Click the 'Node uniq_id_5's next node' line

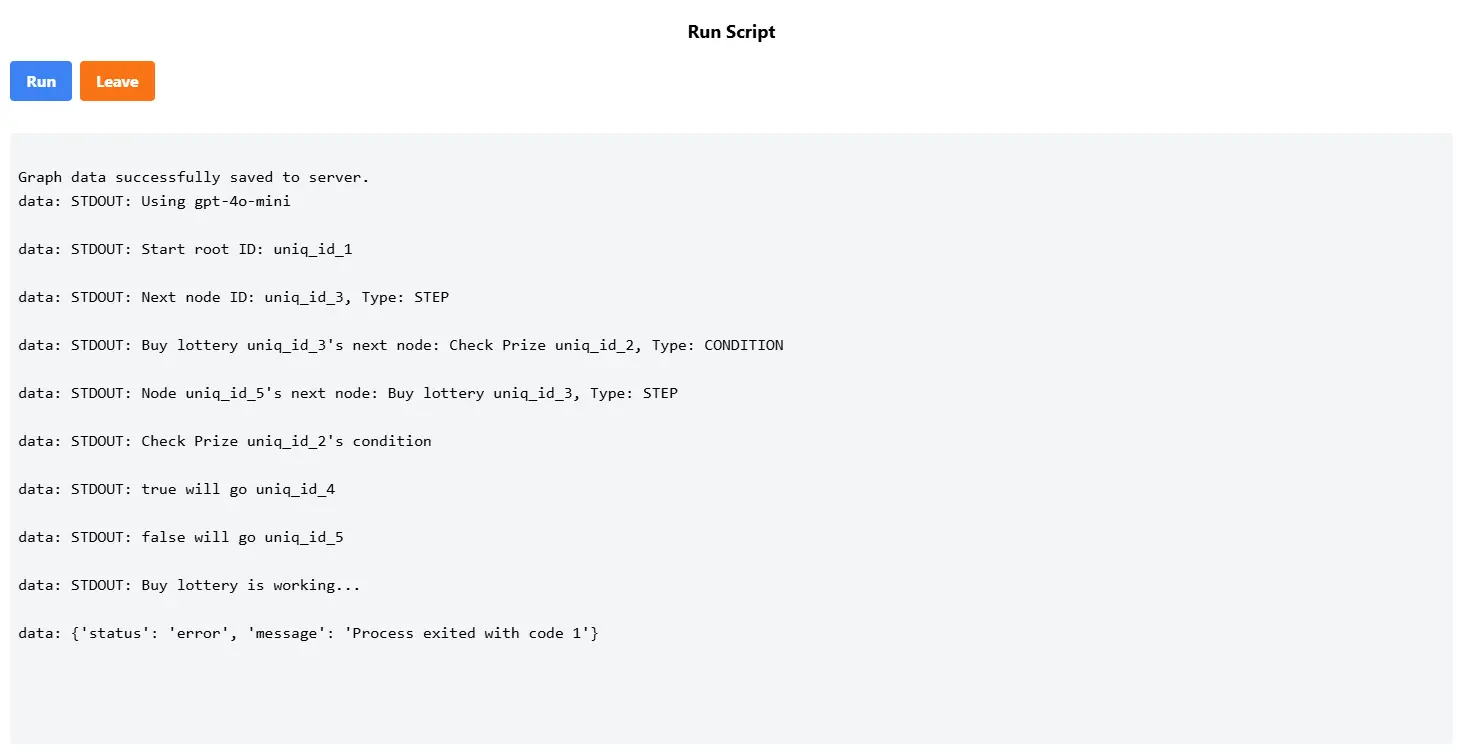(x=348, y=393)
